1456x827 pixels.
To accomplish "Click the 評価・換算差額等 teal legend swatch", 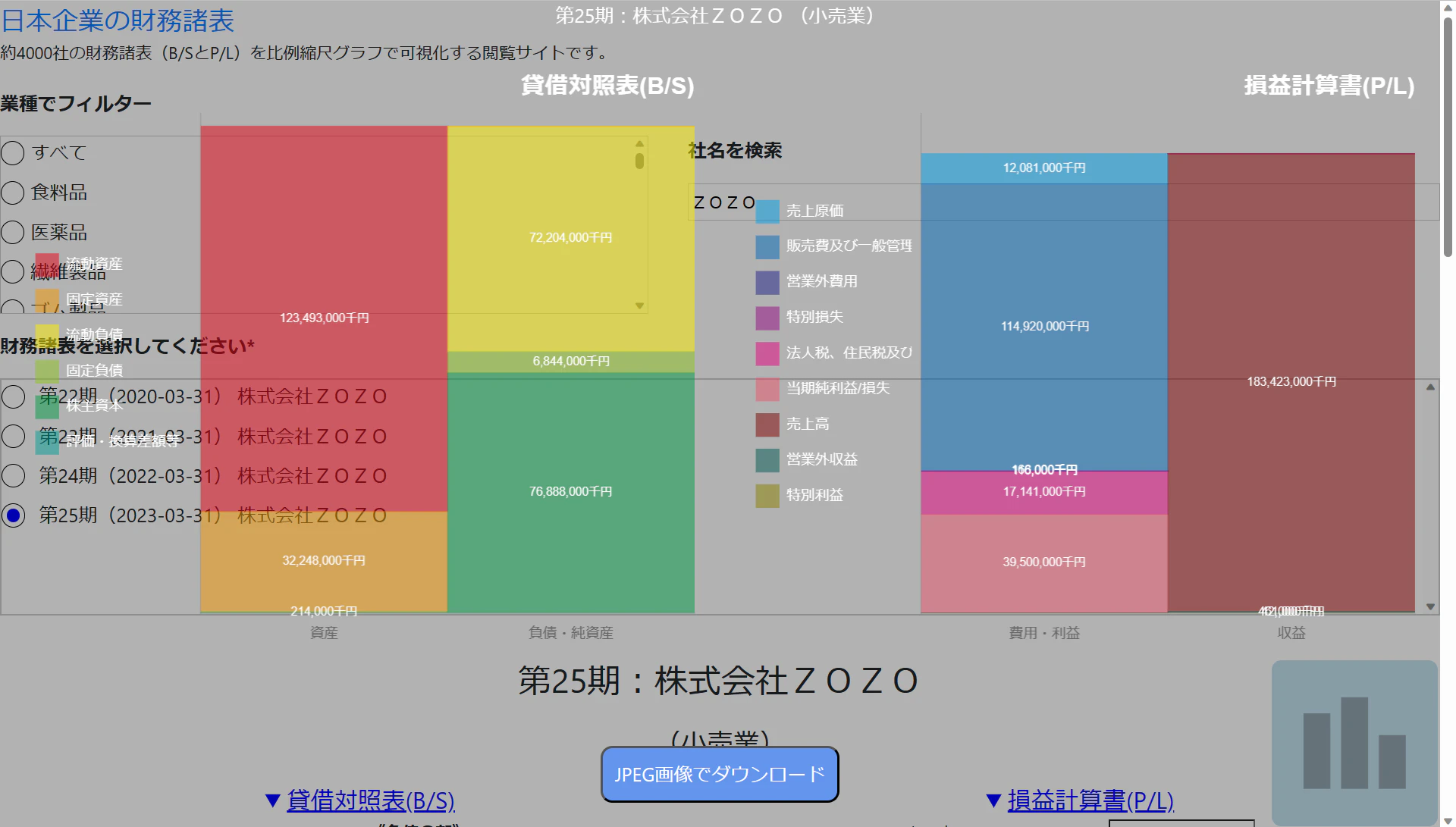I will tap(47, 442).
